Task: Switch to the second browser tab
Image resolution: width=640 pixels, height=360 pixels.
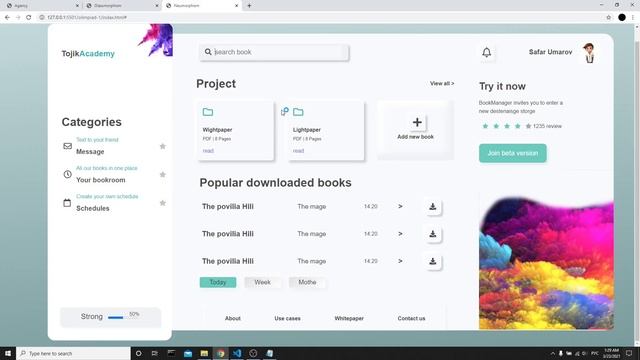Action: tap(122, 6)
